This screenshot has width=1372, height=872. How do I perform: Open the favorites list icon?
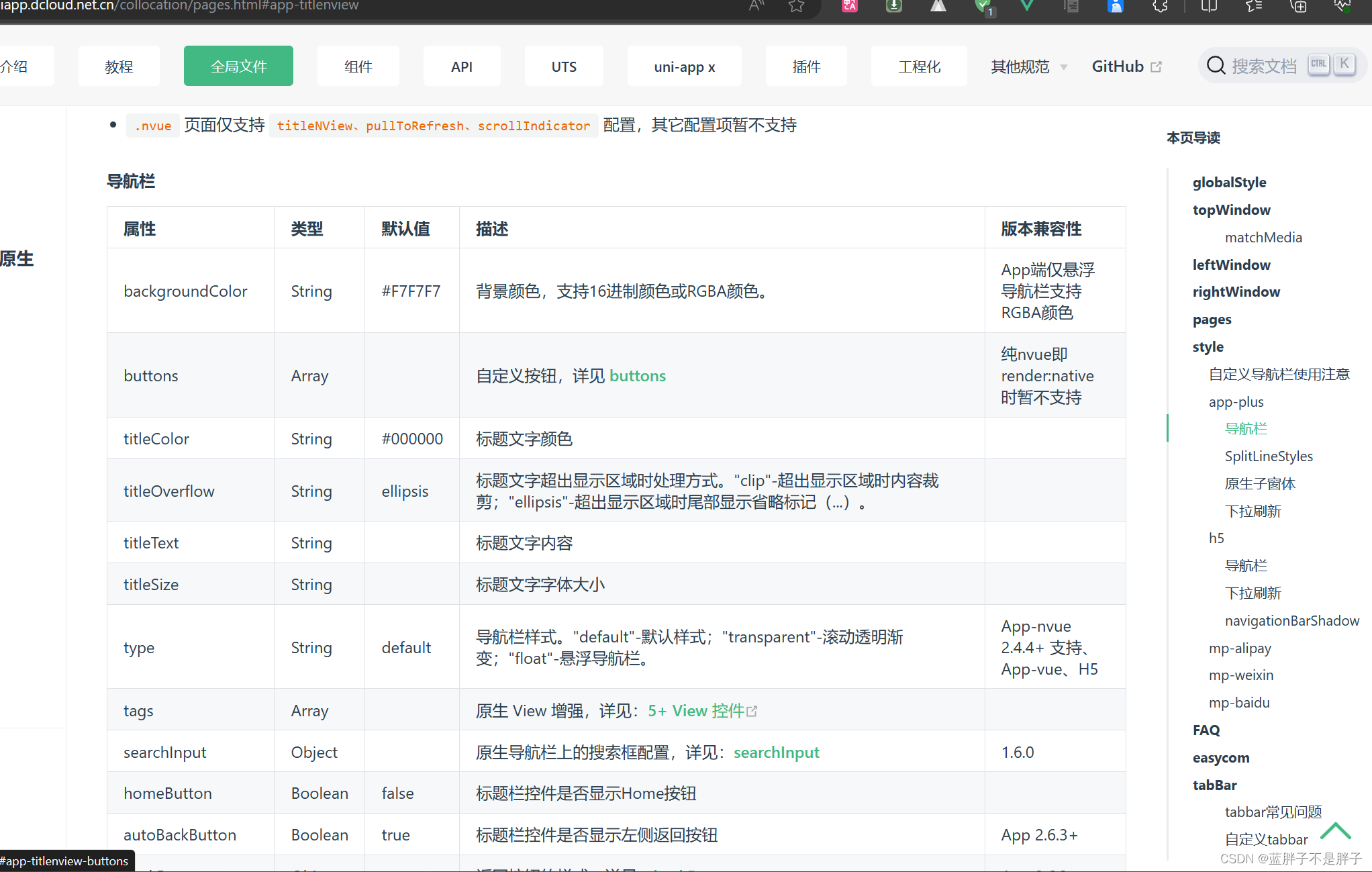pos(1253,5)
